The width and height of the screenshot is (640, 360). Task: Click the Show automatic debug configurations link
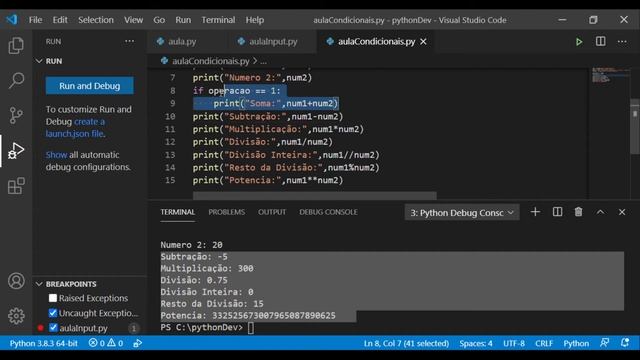click(x=56, y=155)
